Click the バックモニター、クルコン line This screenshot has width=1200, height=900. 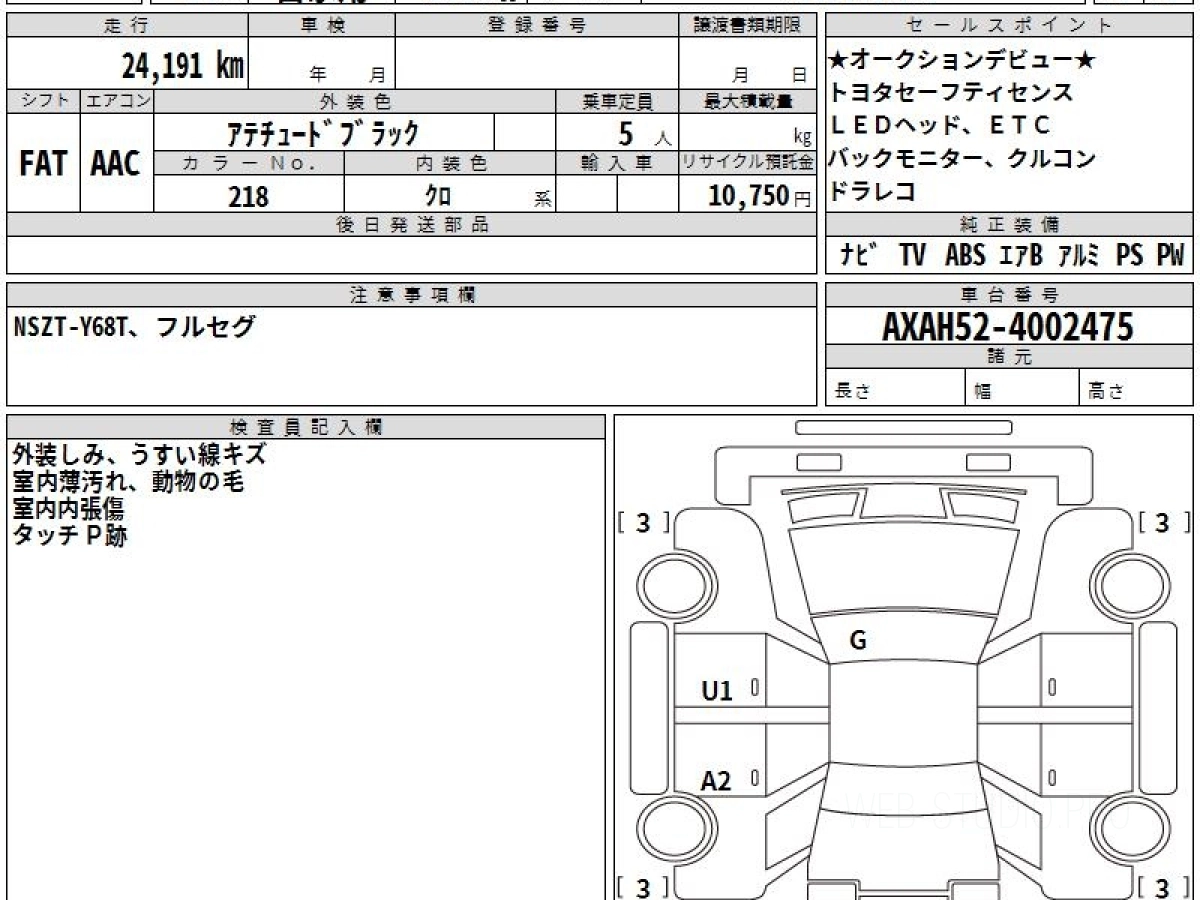coord(963,158)
